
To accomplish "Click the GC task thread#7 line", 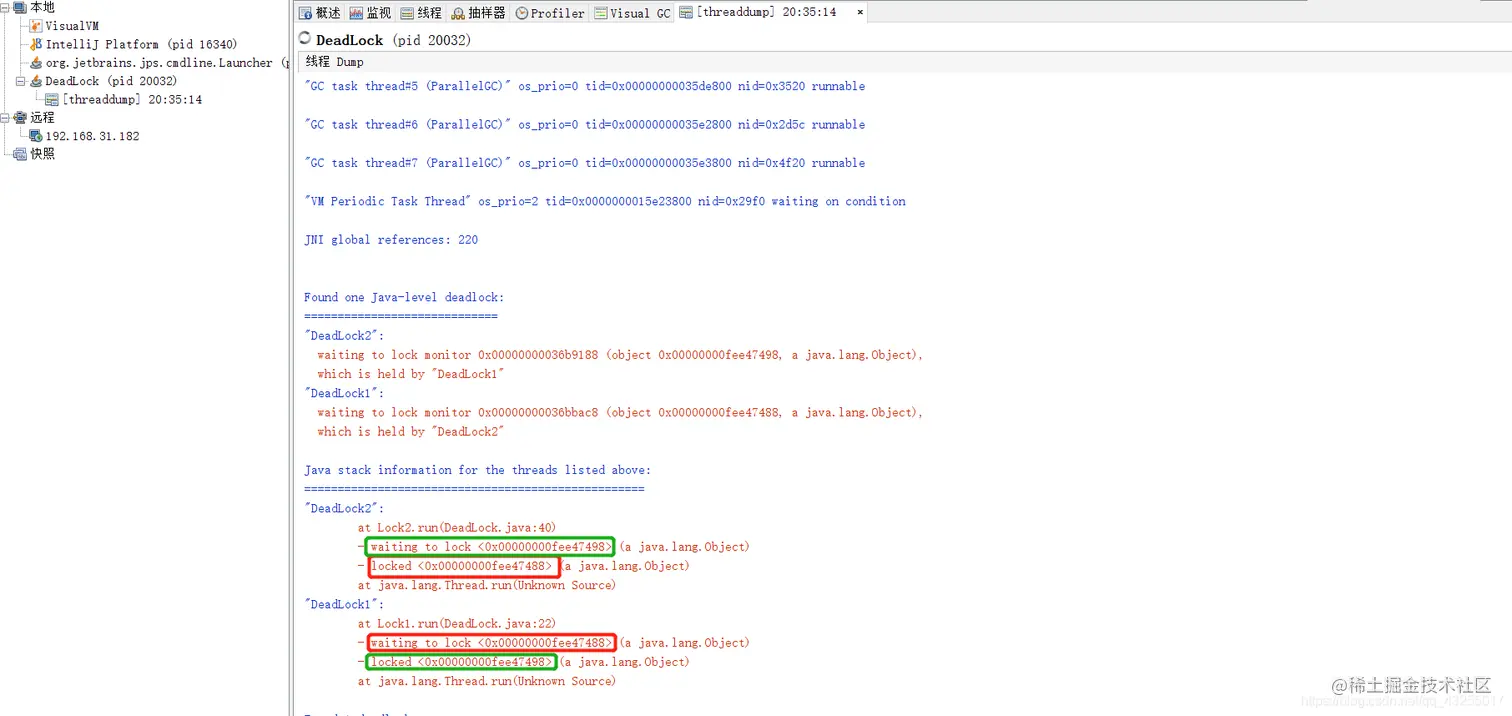I will (x=585, y=163).
